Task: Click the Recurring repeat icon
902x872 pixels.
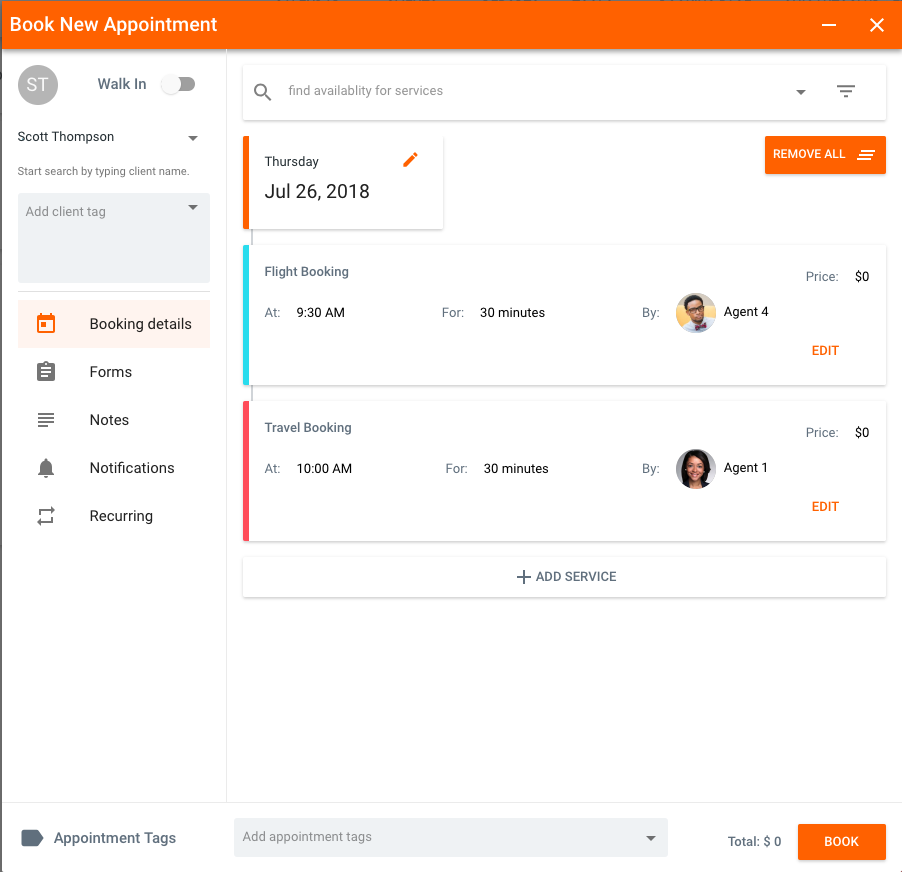Action: tap(46, 516)
